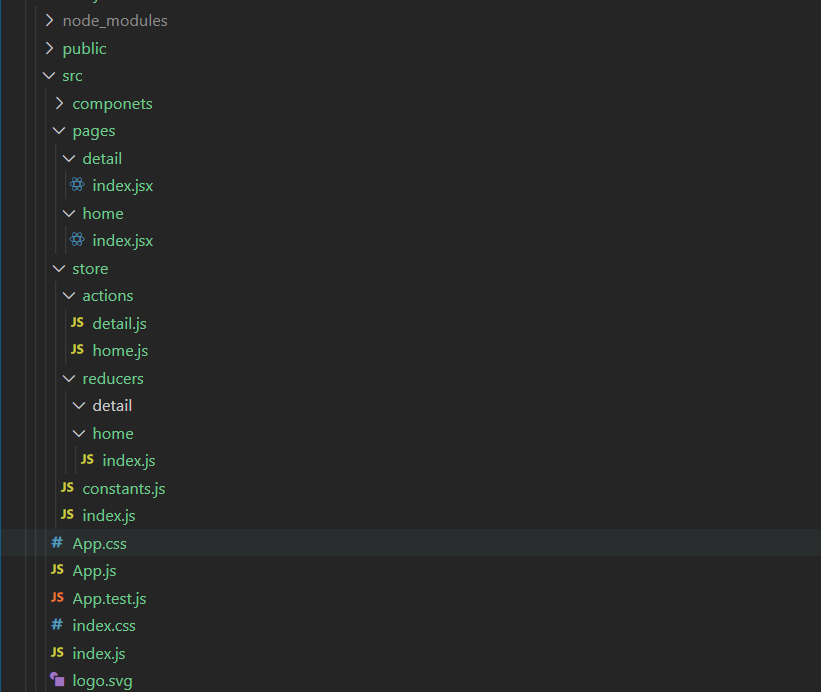Open App.css file

point(99,544)
